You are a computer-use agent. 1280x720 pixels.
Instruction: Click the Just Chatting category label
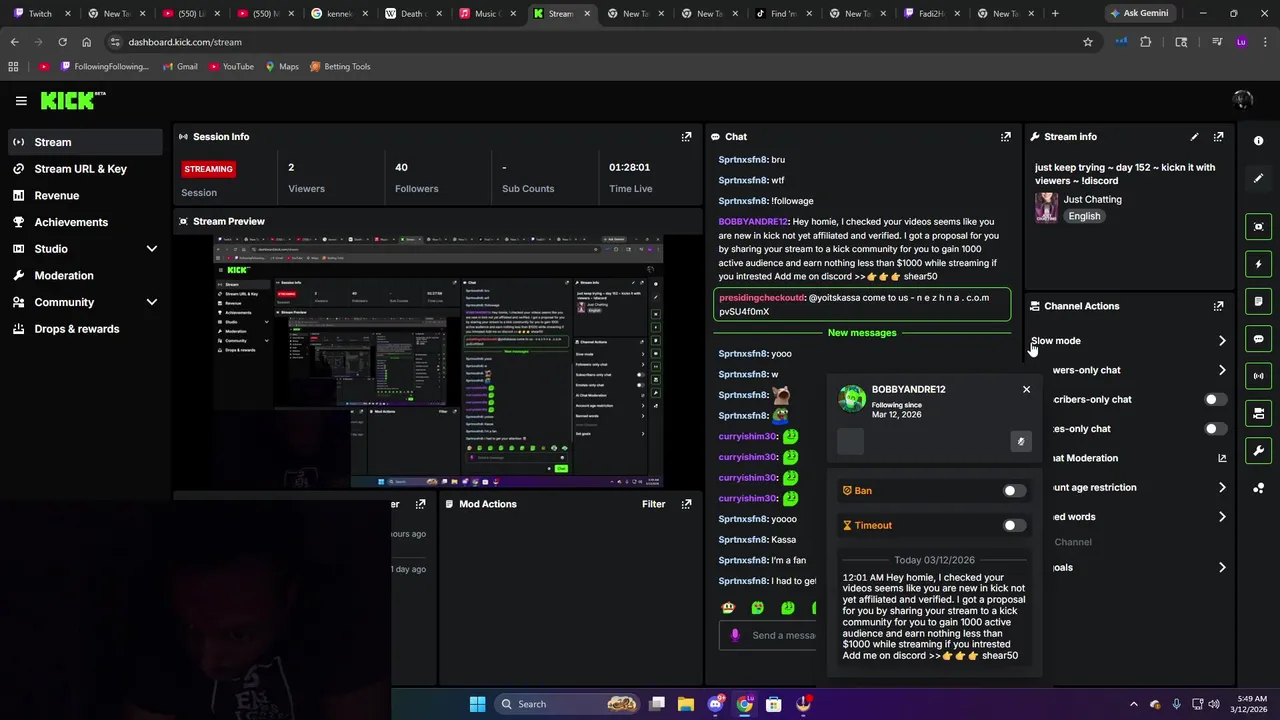pos(1093,200)
